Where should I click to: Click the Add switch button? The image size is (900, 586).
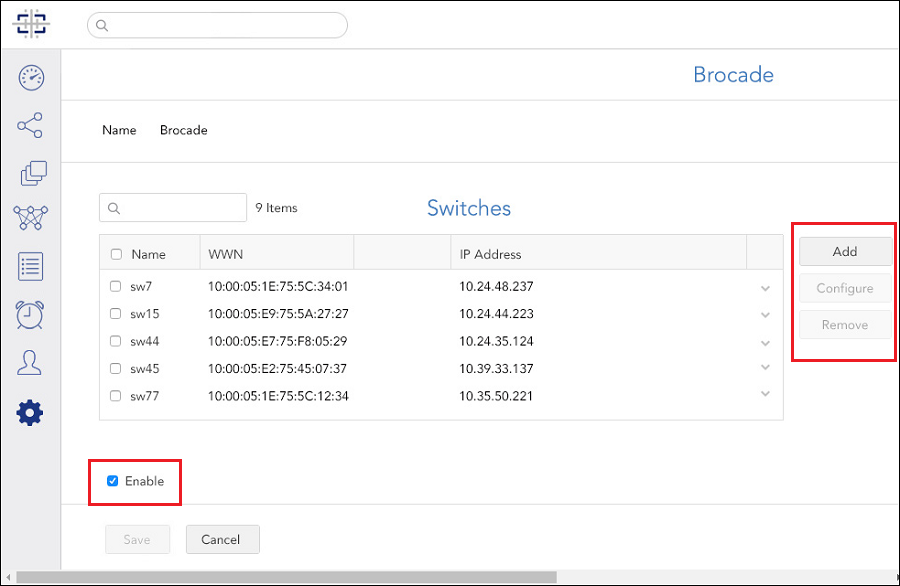pyautogui.click(x=845, y=251)
